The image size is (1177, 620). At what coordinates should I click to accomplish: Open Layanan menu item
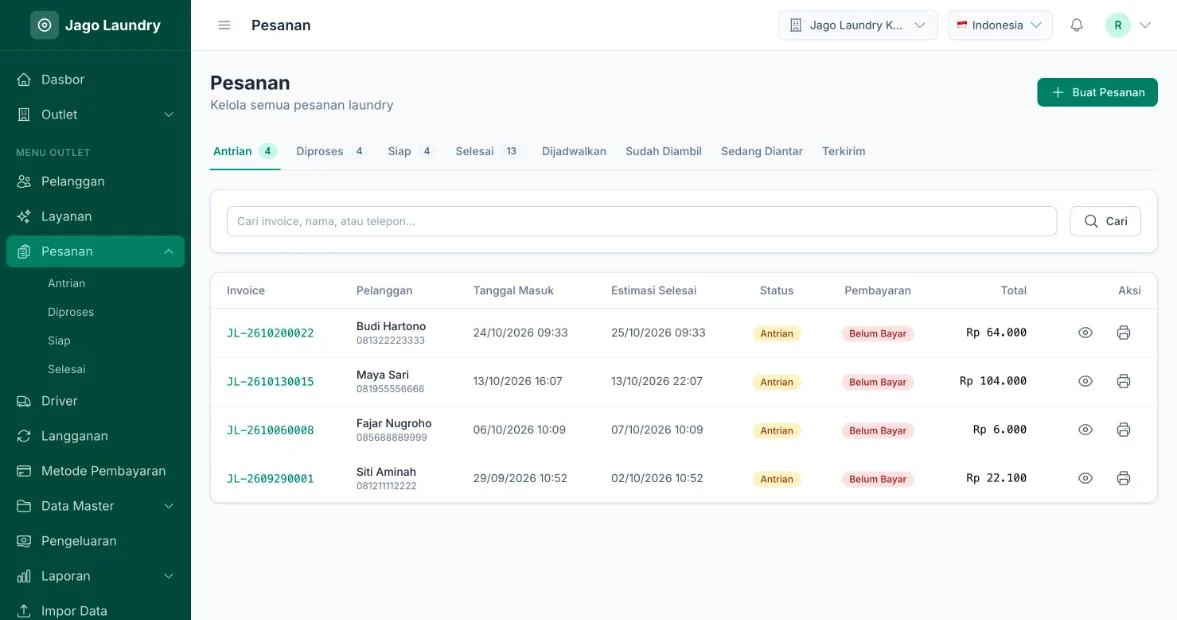click(95, 216)
